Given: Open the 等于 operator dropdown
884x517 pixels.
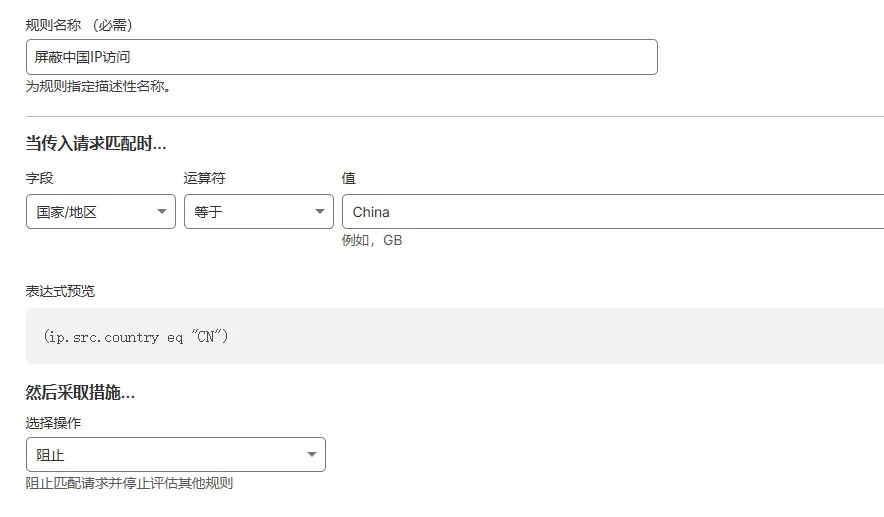Looking at the screenshot, I should (258, 212).
